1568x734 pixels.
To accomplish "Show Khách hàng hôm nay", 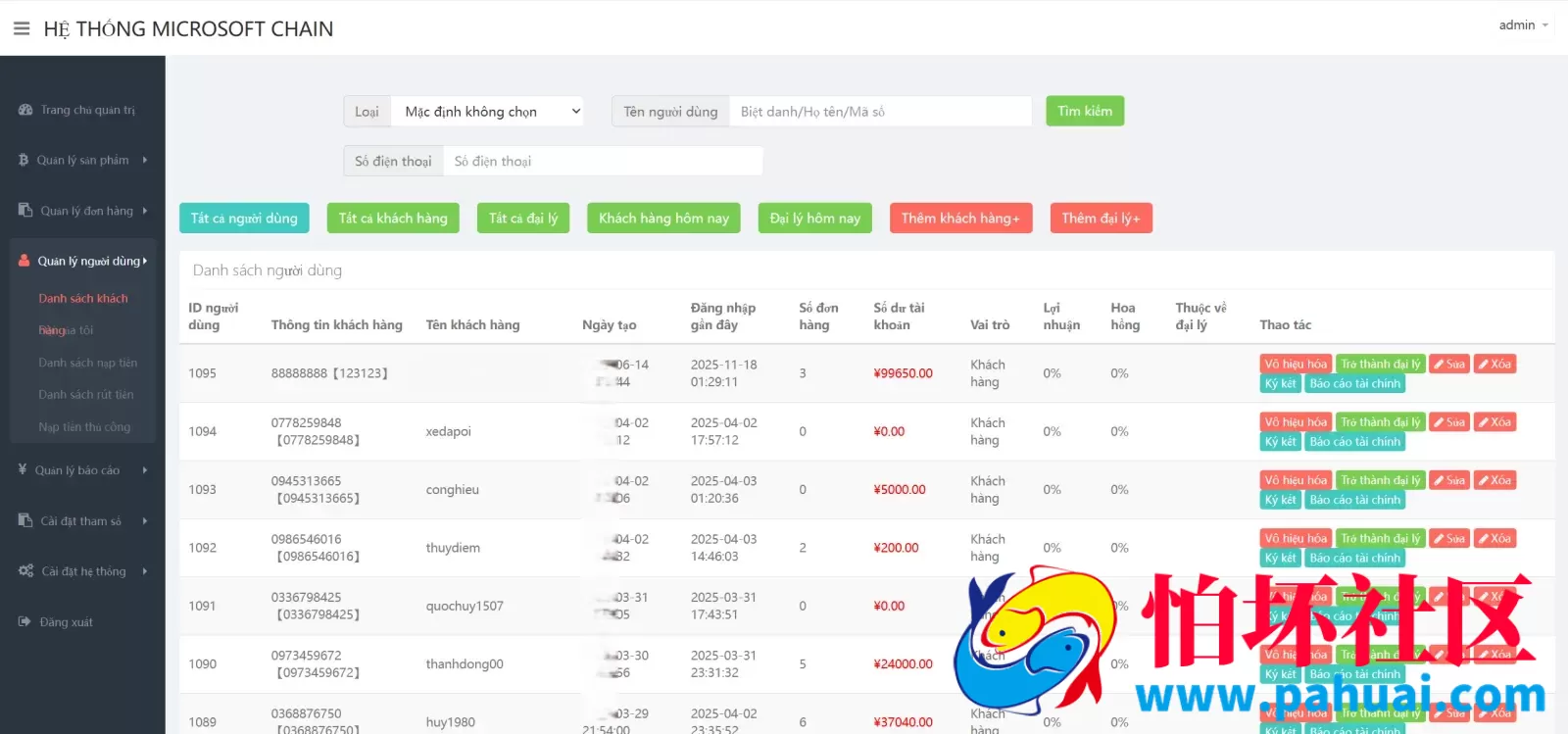I will pyautogui.click(x=663, y=218).
